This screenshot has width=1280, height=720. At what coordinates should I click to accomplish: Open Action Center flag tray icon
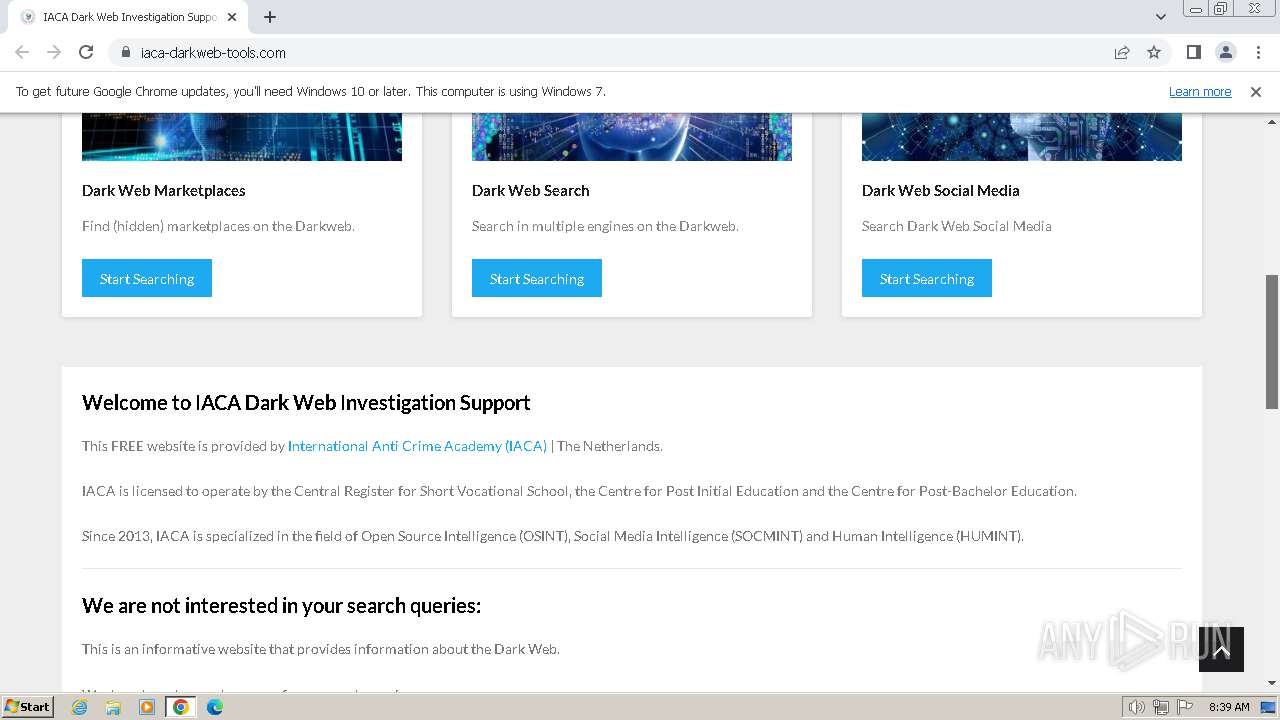tap(1185, 707)
